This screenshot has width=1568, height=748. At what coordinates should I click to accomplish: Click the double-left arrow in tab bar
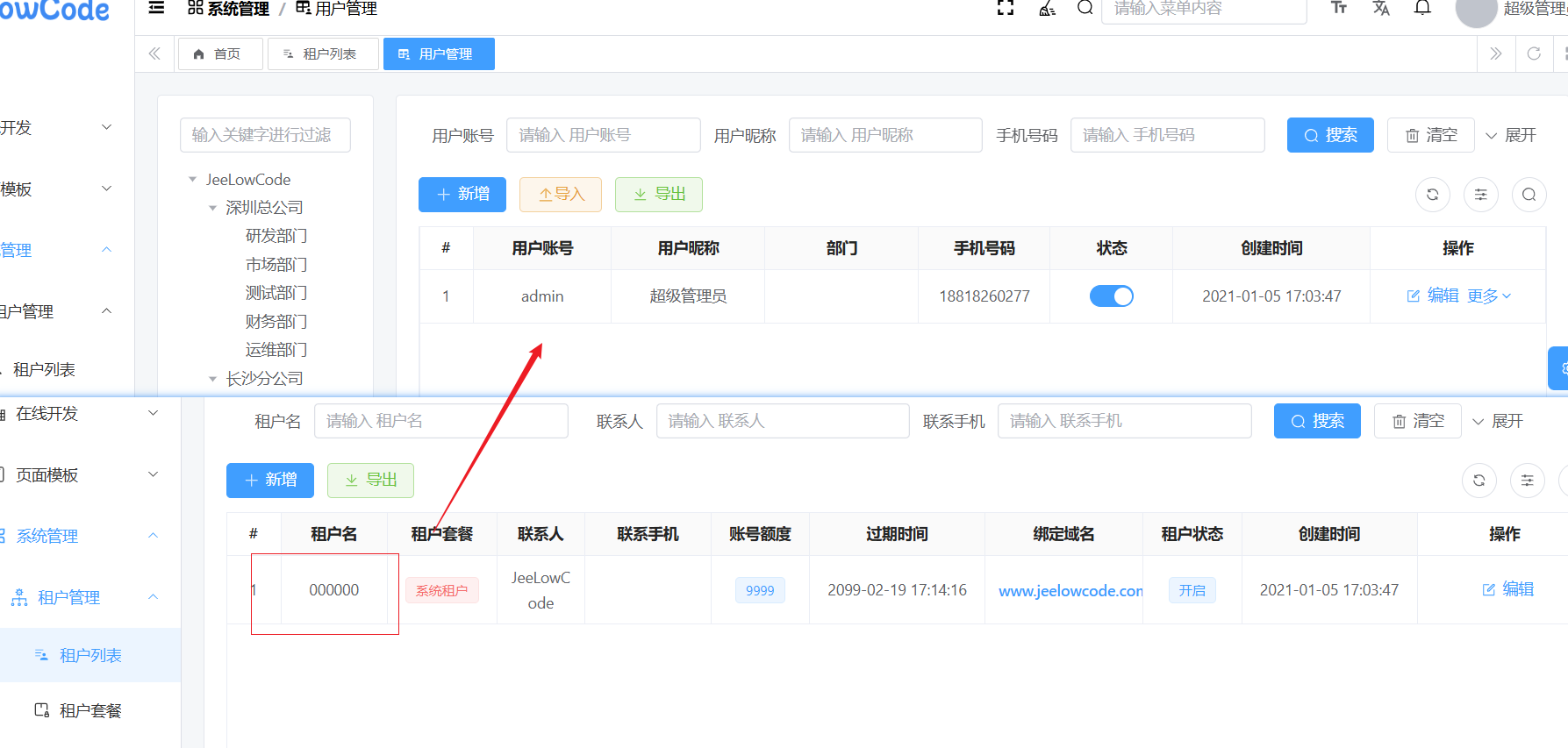point(154,53)
